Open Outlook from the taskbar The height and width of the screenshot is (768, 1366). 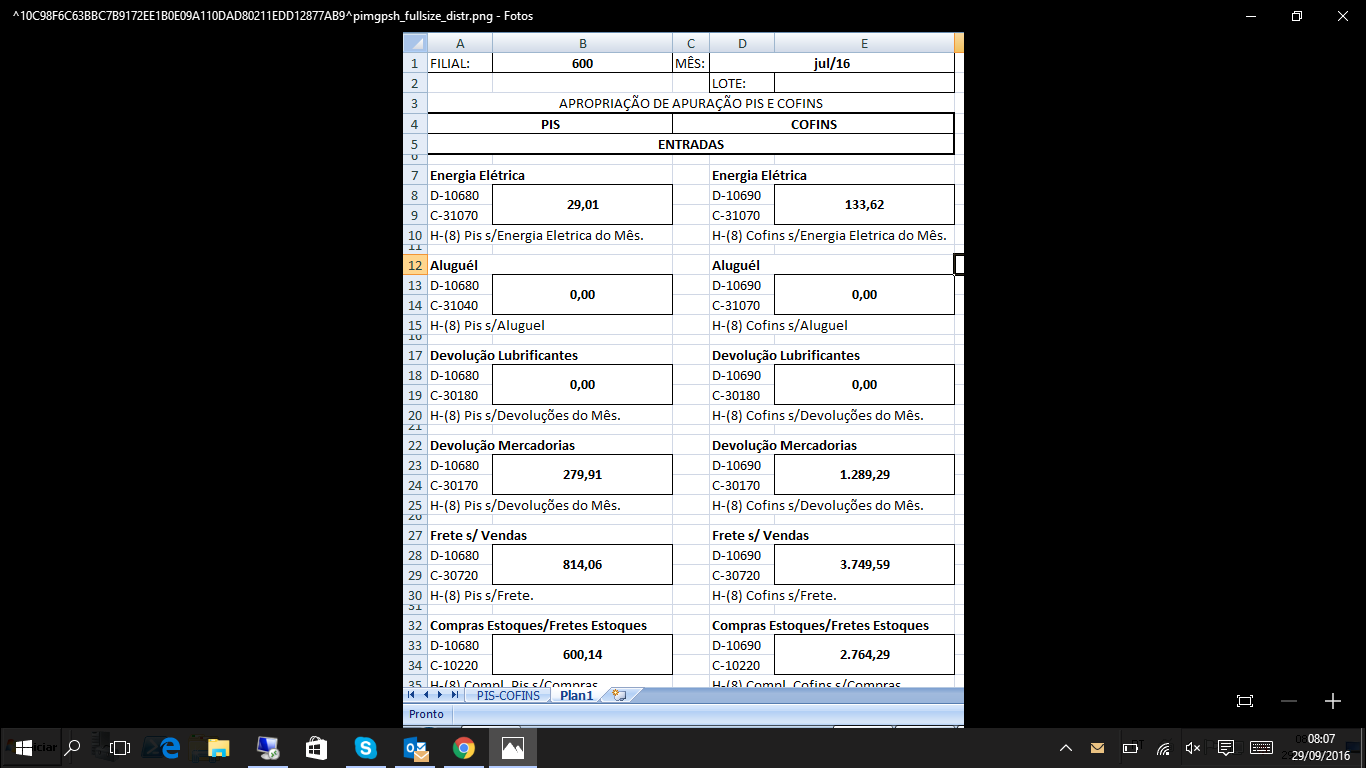414,748
